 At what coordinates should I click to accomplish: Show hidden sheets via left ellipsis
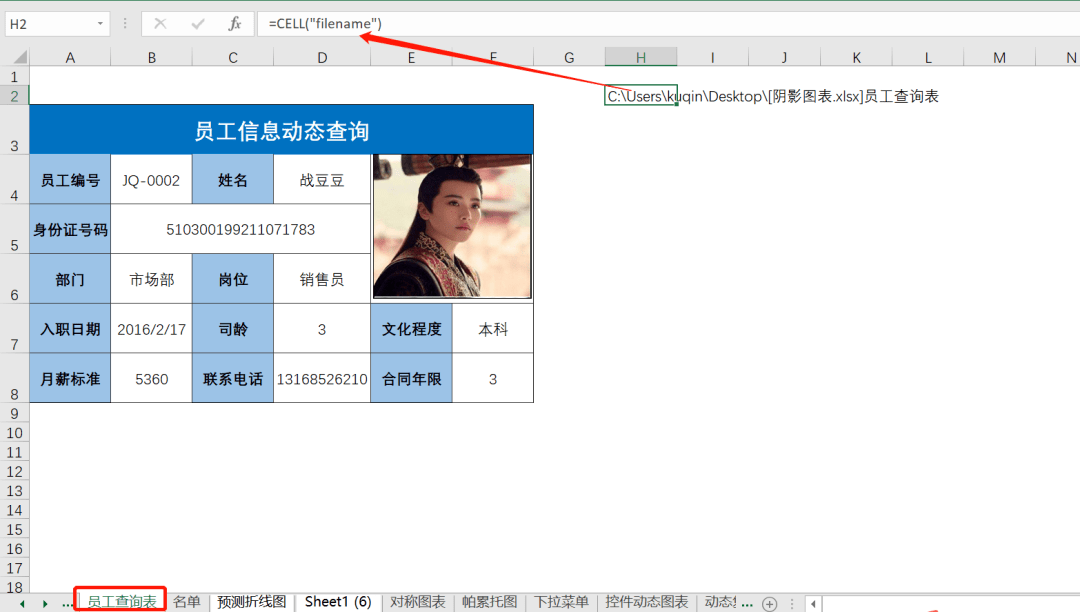67,604
